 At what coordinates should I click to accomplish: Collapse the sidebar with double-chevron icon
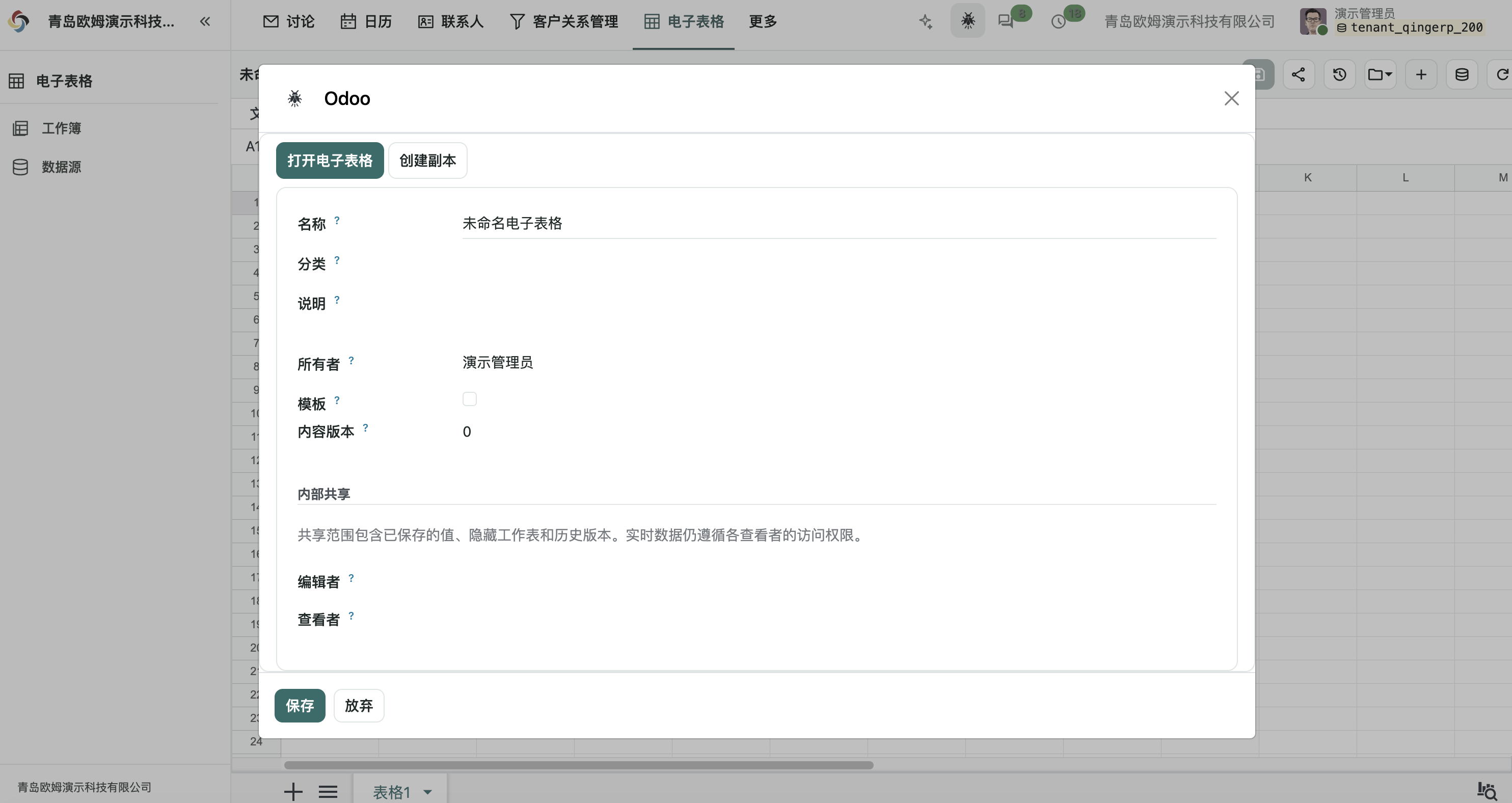(x=204, y=22)
